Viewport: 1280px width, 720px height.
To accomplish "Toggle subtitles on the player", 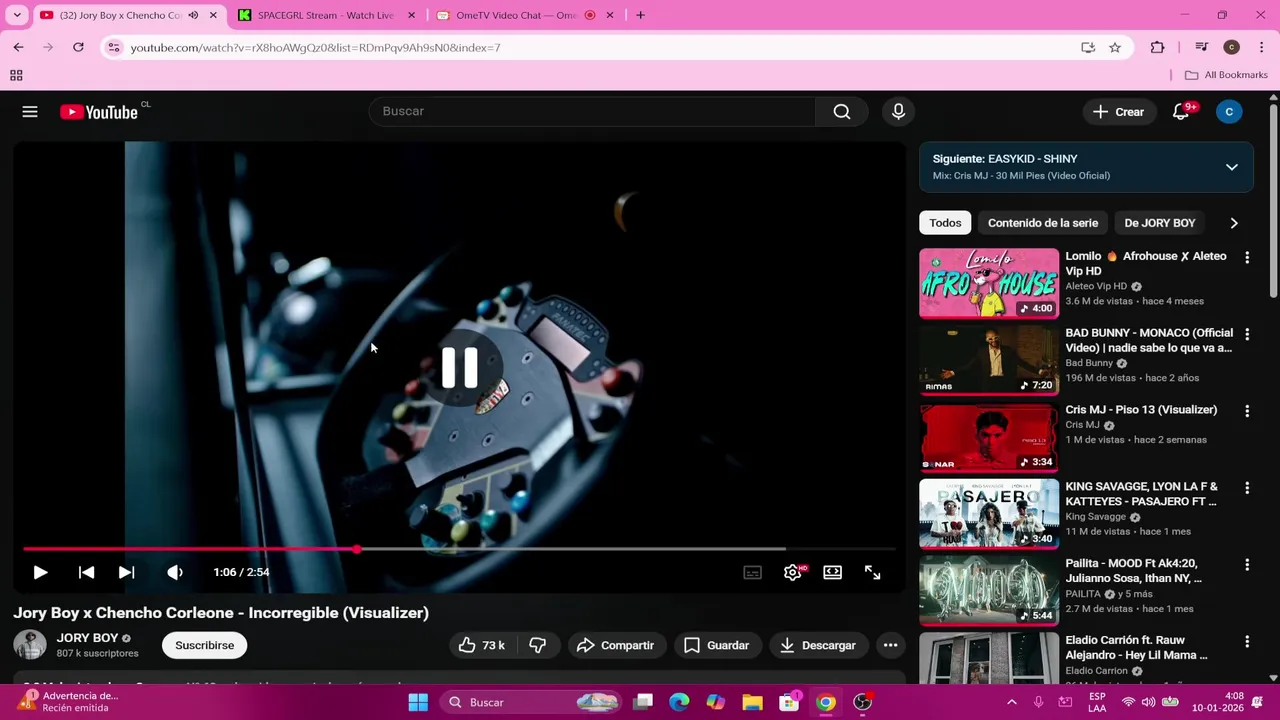I will [x=752, y=572].
